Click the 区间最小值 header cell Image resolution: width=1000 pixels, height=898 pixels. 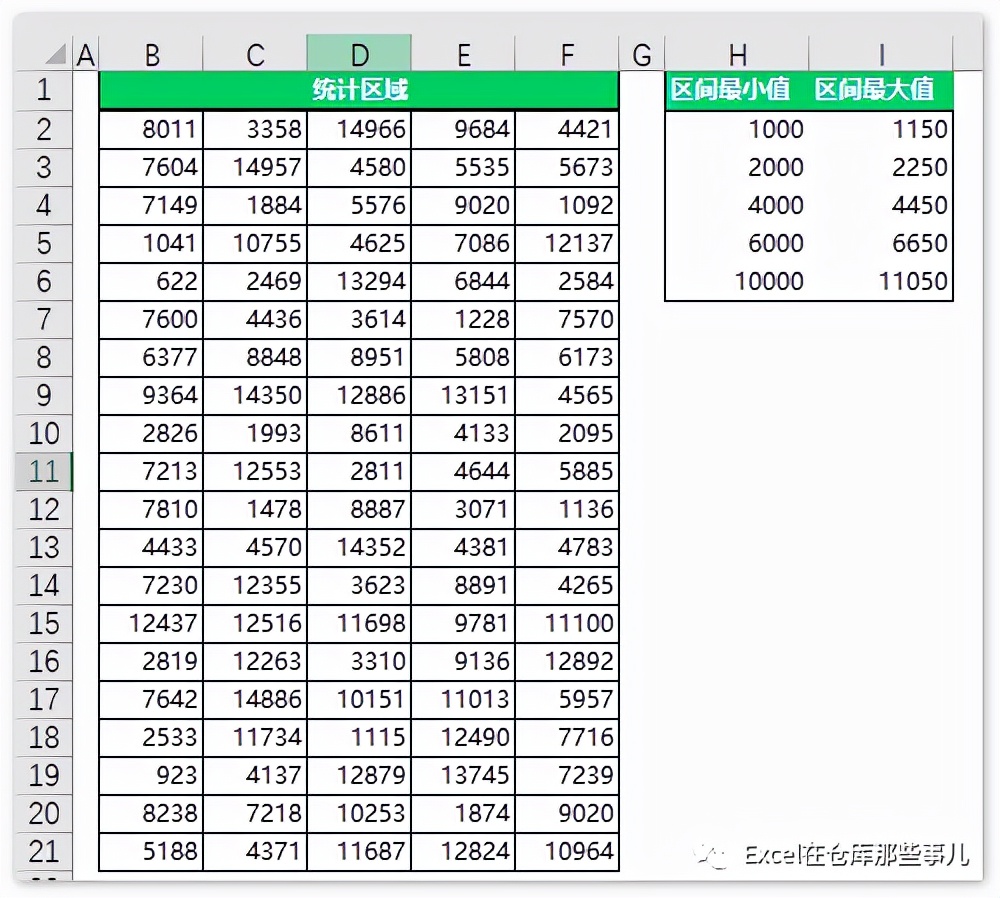coord(737,90)
